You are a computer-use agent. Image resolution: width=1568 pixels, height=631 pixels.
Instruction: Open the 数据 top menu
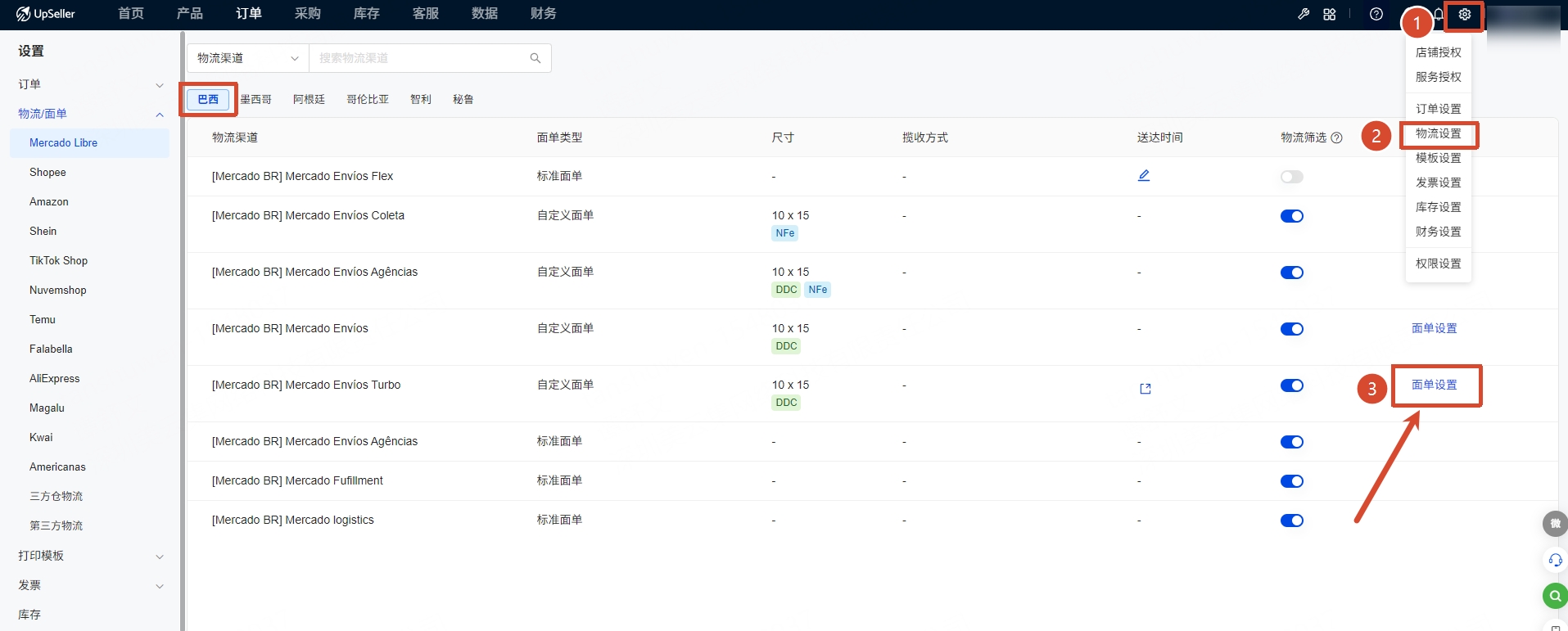(485, 14)
